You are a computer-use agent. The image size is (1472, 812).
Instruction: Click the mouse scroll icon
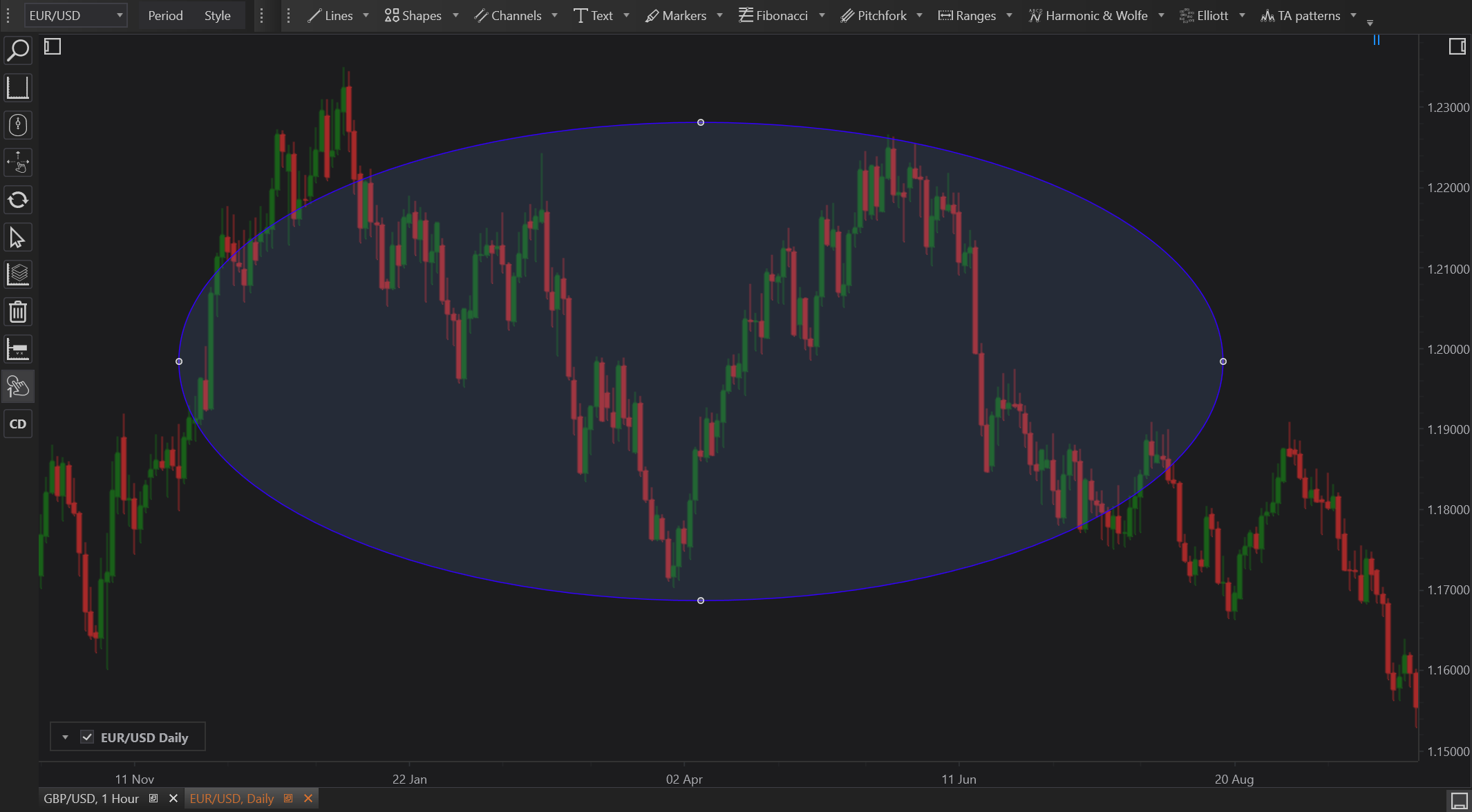18,125
